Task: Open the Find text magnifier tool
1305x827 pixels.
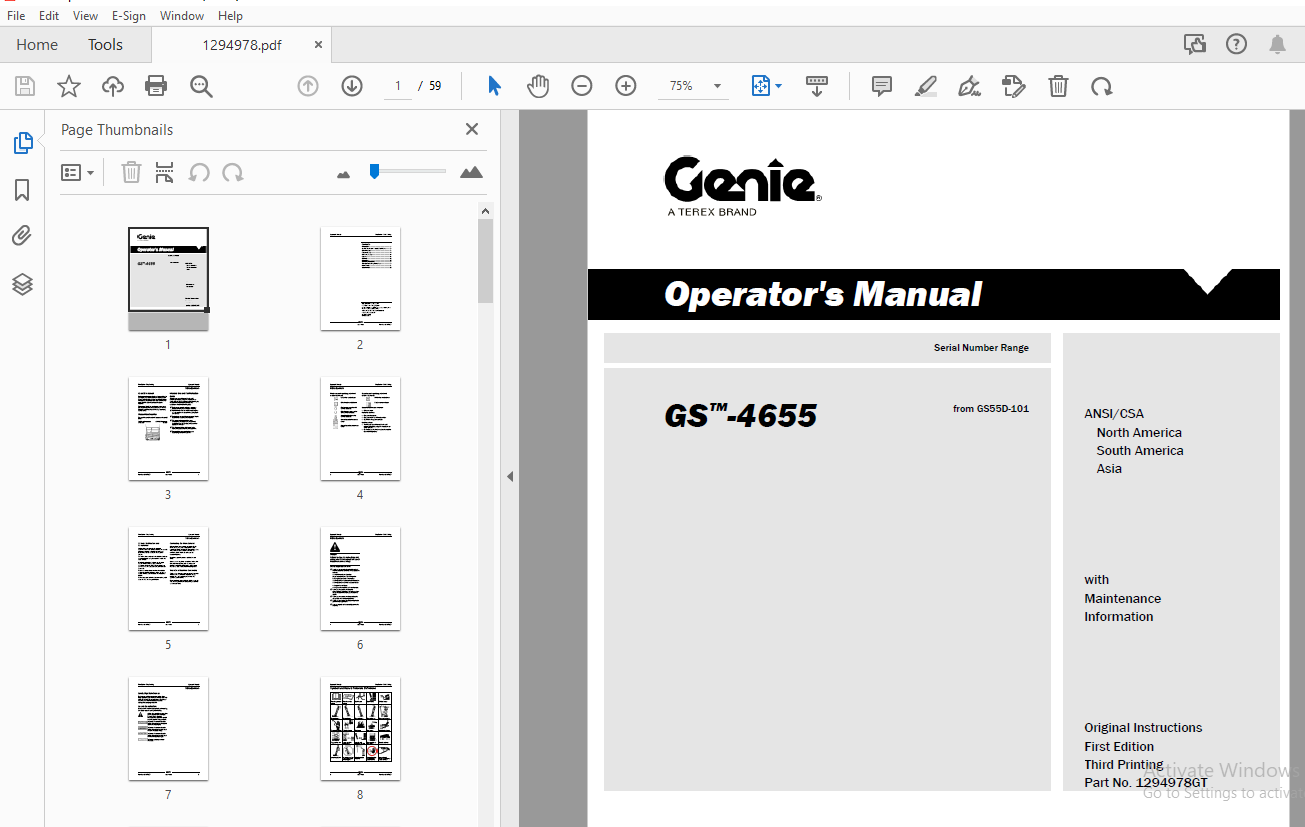Action: coord(201,86)
